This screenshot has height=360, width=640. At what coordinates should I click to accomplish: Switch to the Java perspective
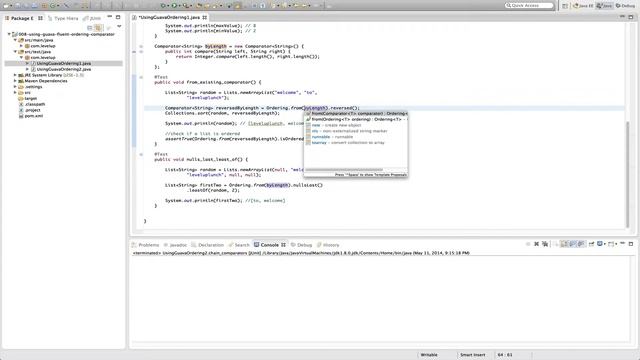tap(604, 6)
